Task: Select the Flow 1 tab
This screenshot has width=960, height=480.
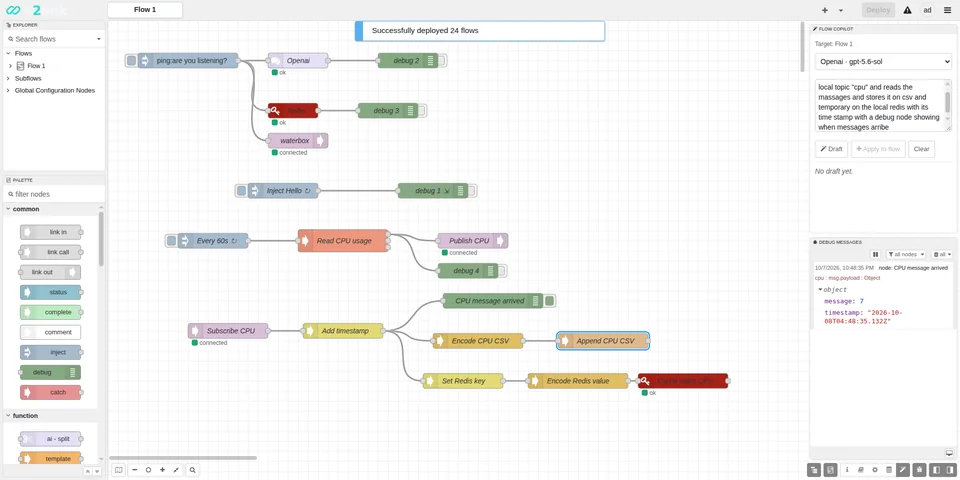Action: point(144,10)
